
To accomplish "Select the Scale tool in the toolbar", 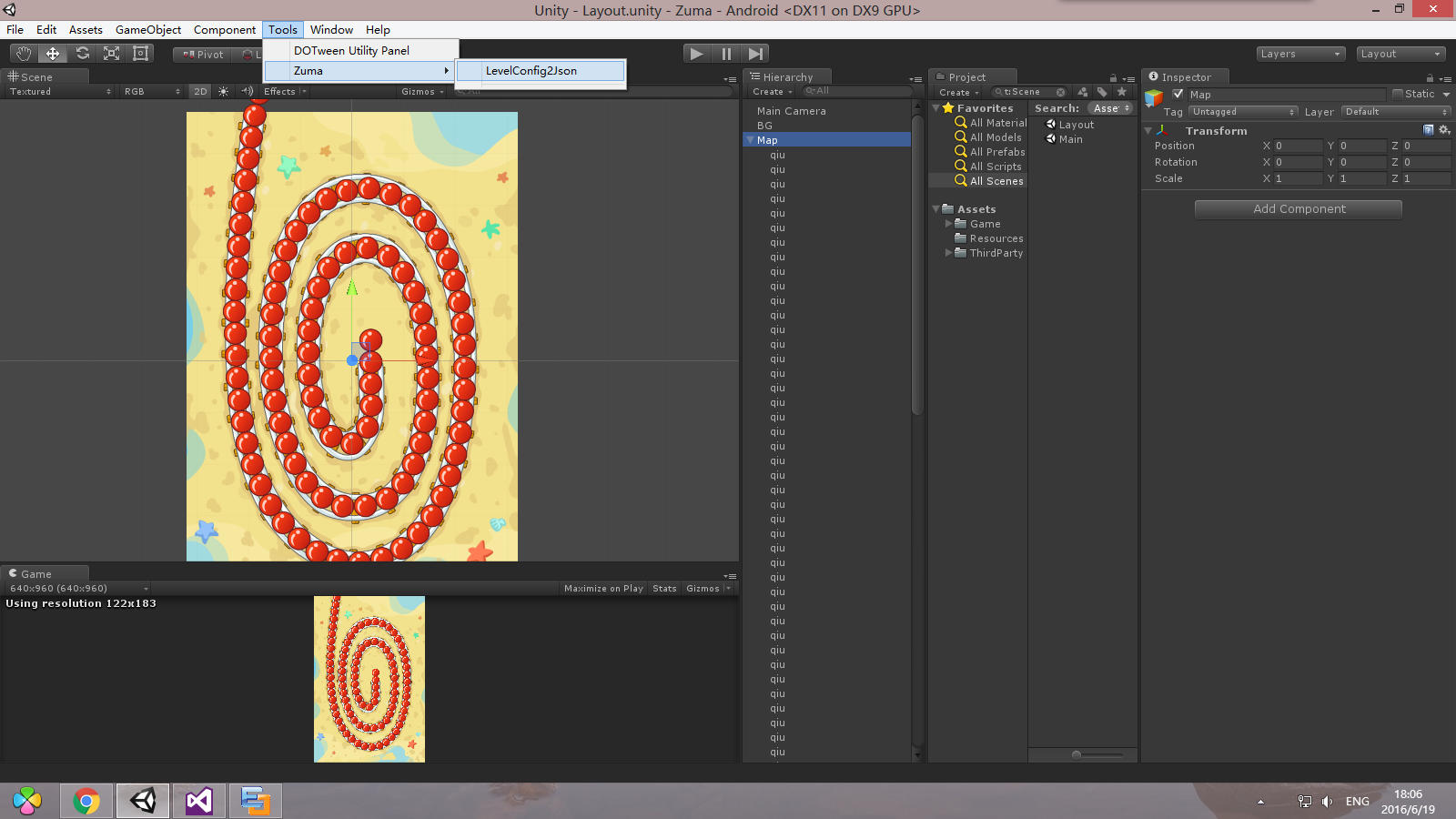I will [111, 54].
